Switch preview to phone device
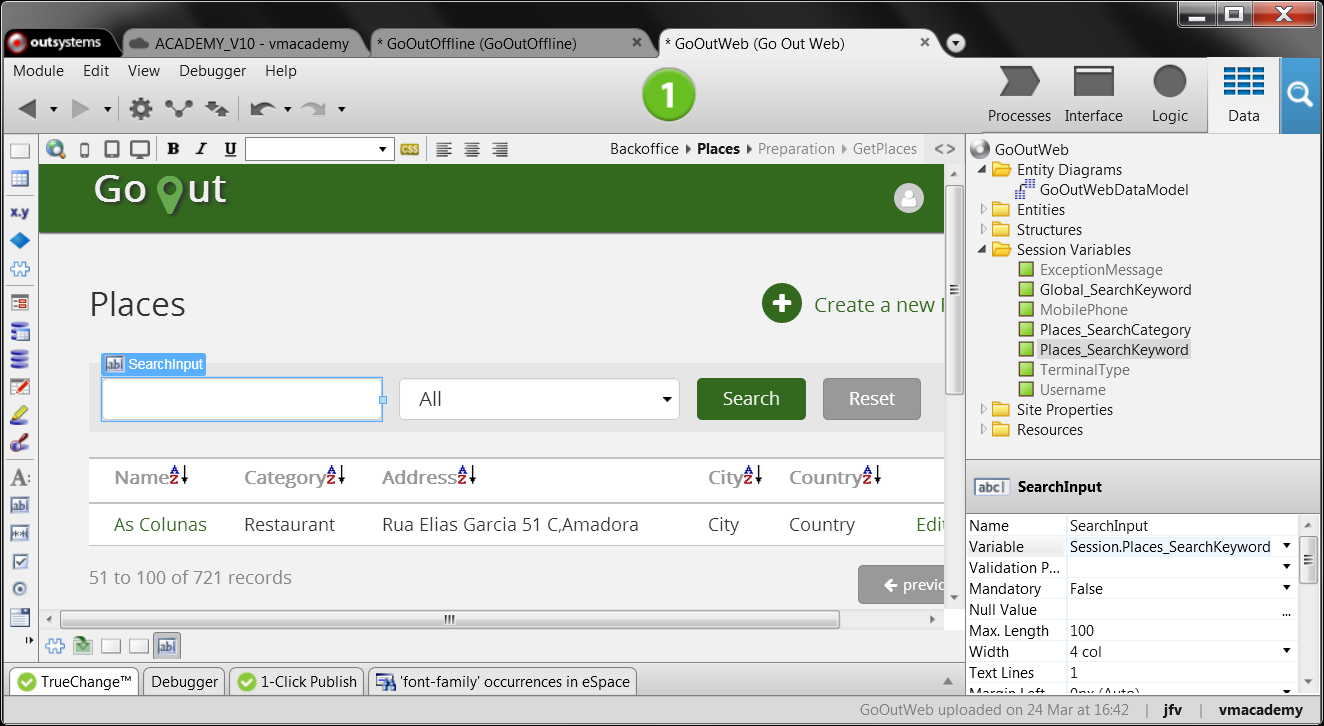 tap(84, 149)
